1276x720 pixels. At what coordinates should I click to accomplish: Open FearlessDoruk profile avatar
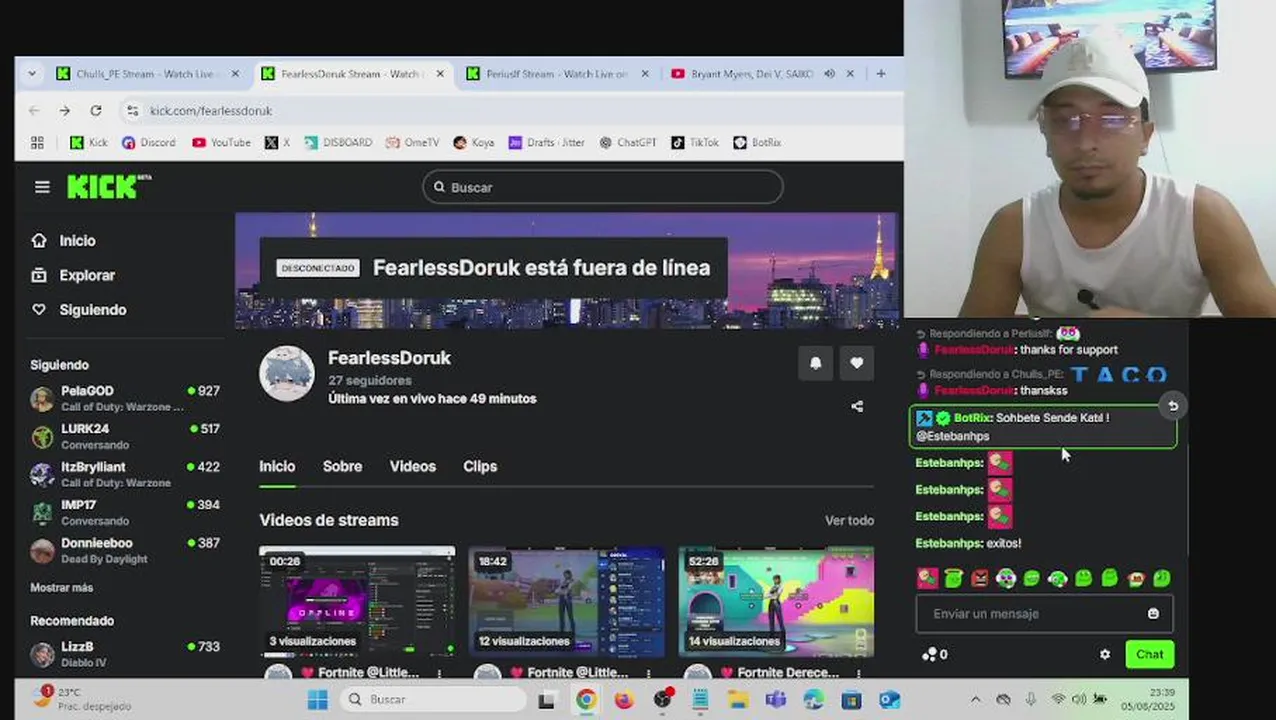click(287, 375)
